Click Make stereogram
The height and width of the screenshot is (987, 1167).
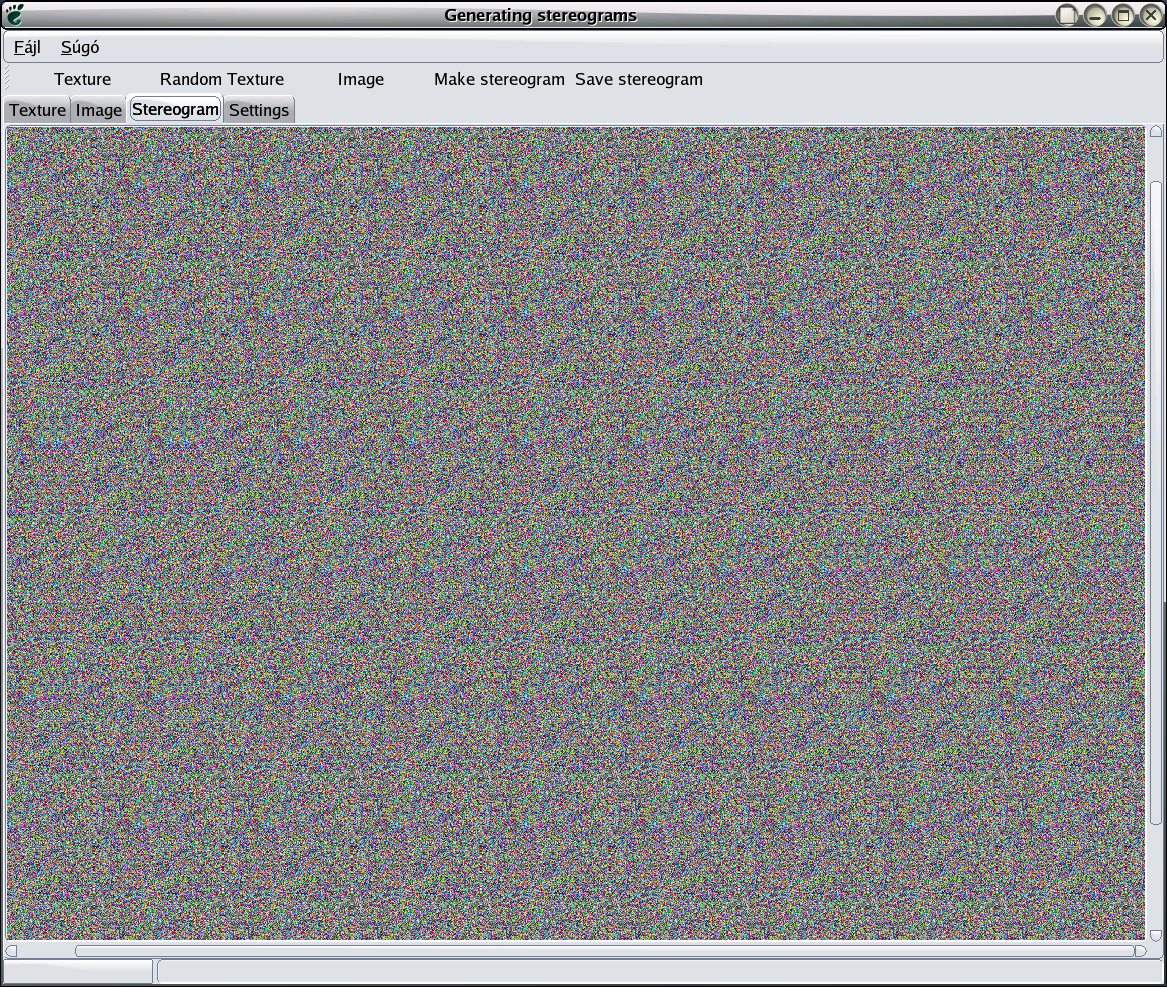coord(499,79)
